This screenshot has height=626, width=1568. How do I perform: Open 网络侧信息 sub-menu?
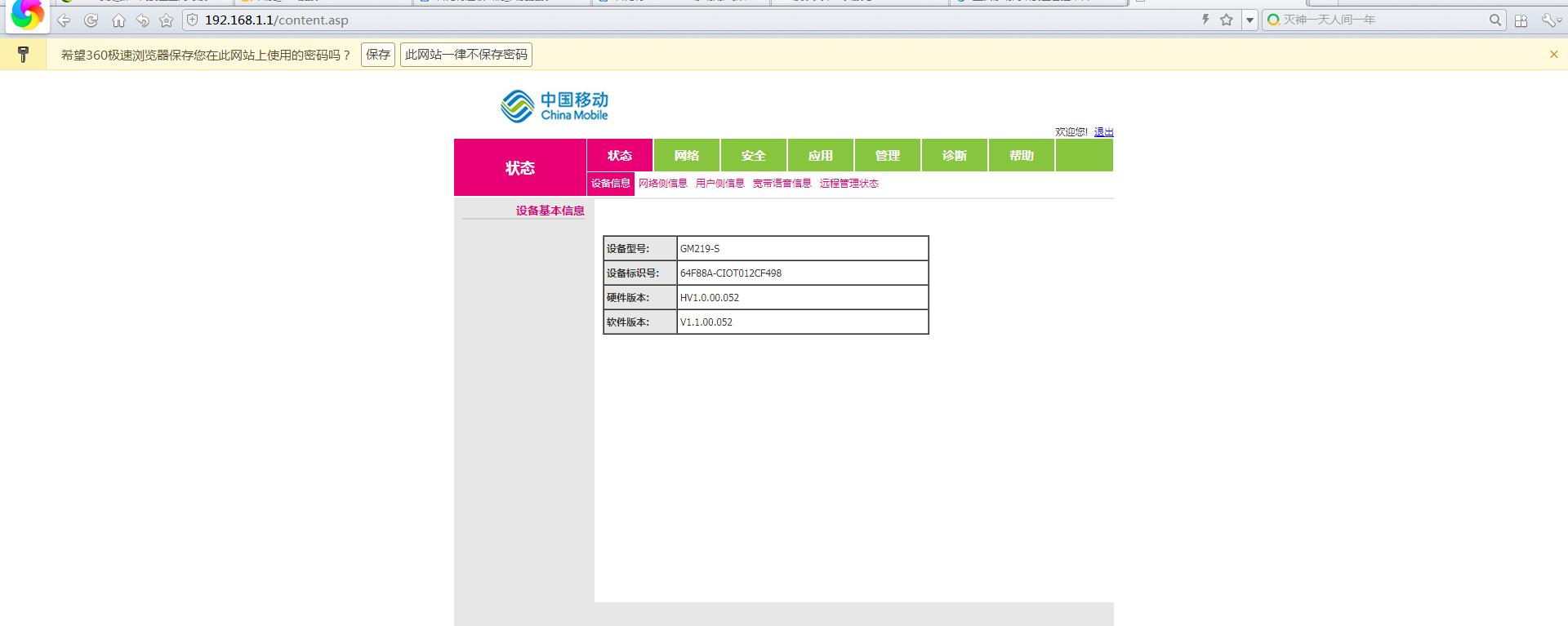point(662,184)
